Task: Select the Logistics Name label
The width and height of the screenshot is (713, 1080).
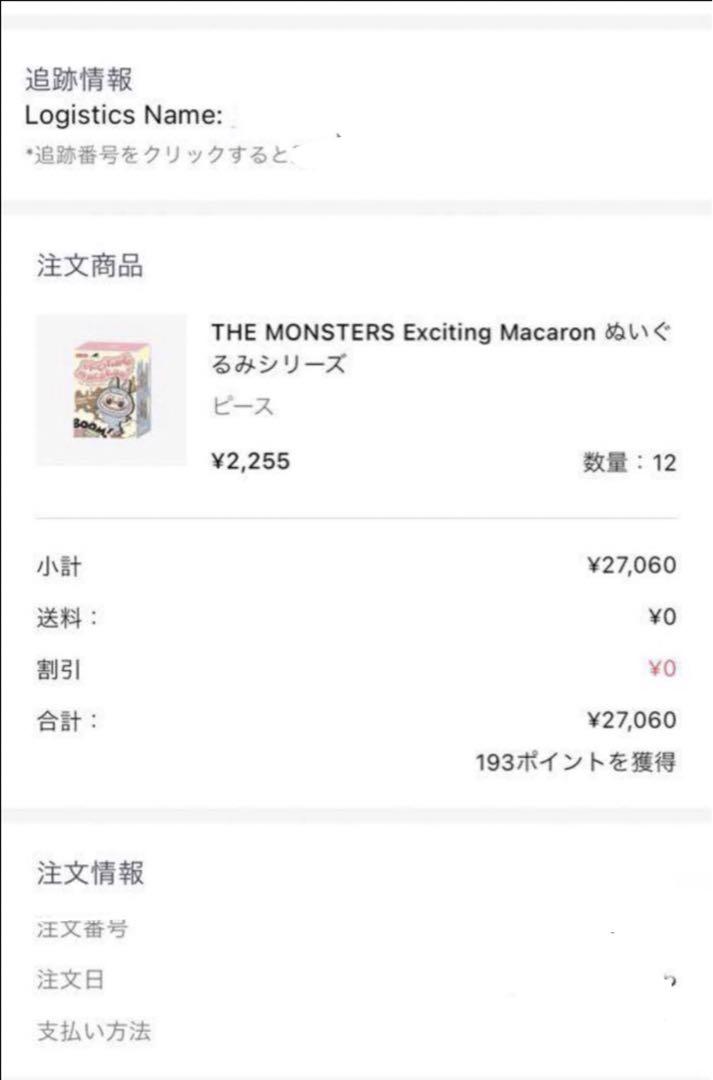Action: [123, 115]
